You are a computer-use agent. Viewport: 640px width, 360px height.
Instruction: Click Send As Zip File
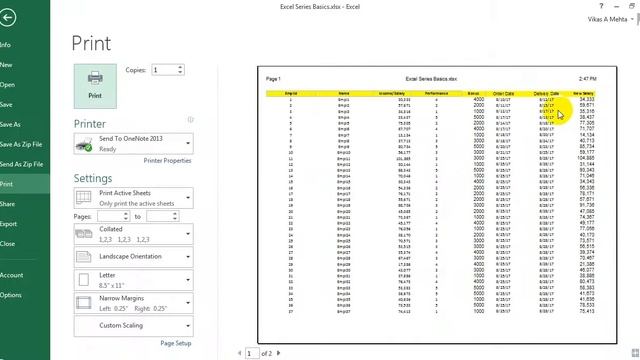pos(21,164)
